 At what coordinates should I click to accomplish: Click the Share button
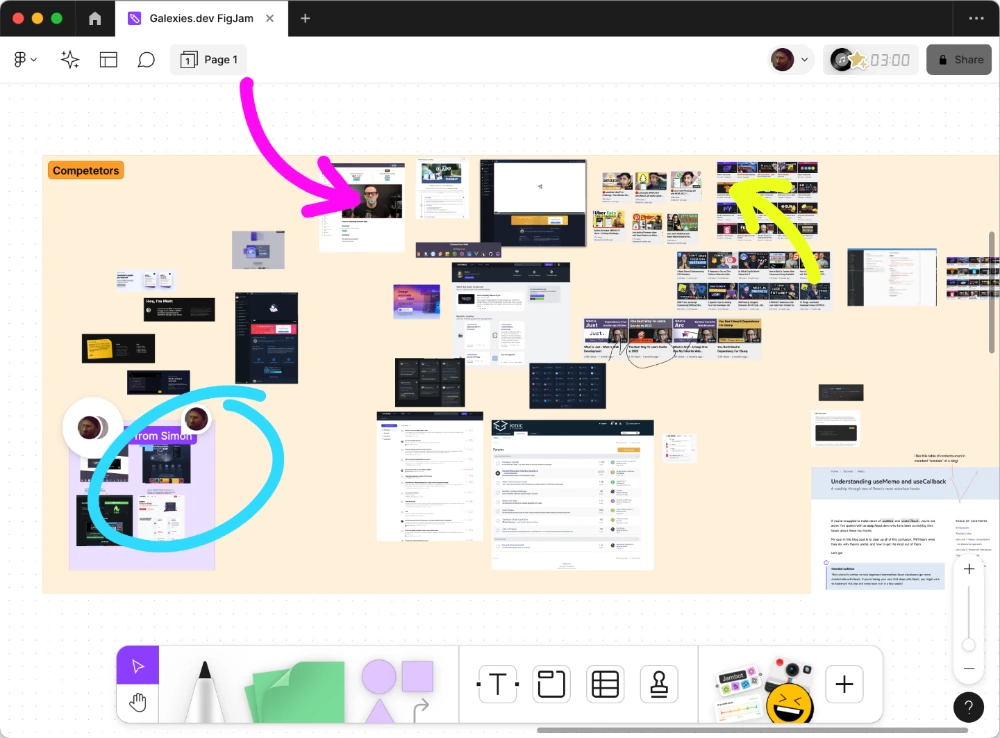coord(959,59)
